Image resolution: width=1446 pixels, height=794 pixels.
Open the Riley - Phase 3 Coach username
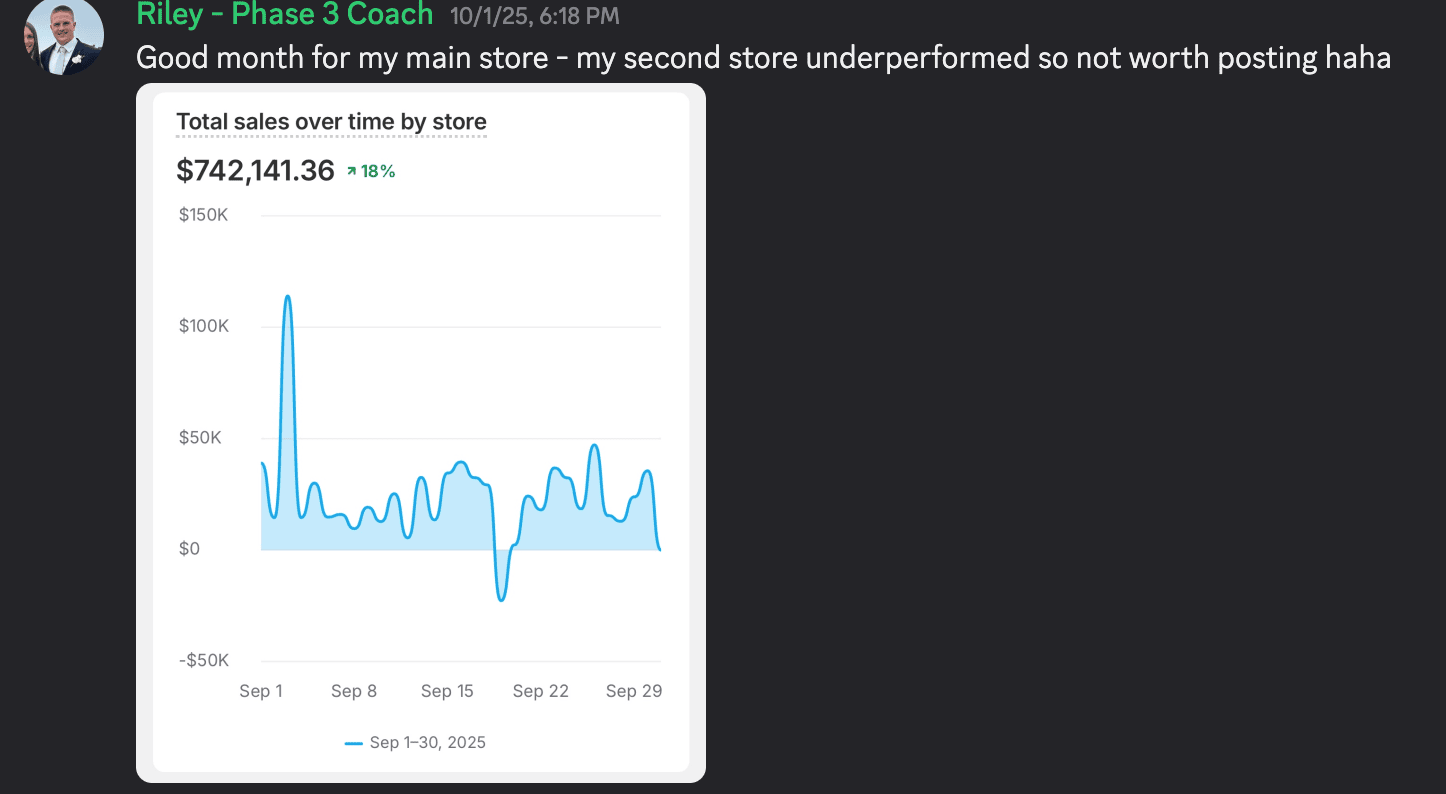pyautogui.click(x=285, y=14)
